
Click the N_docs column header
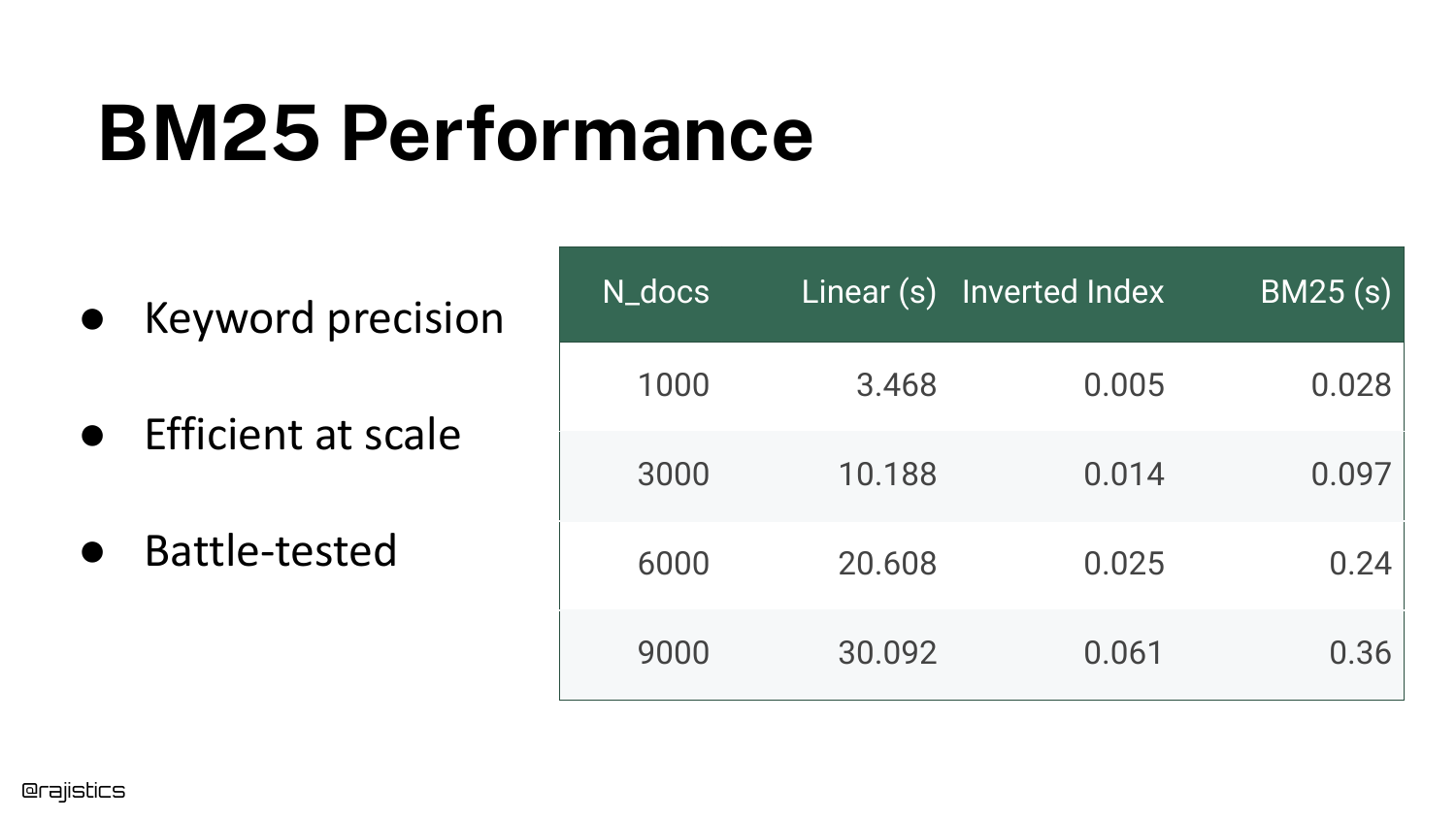655,292
